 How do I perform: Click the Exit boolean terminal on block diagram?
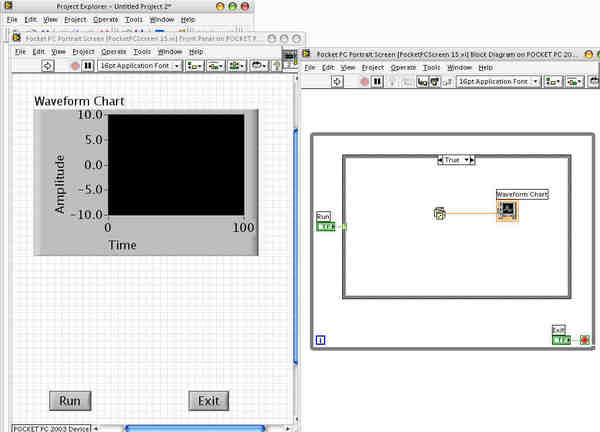pyautogui.click(x=561, y=340)
